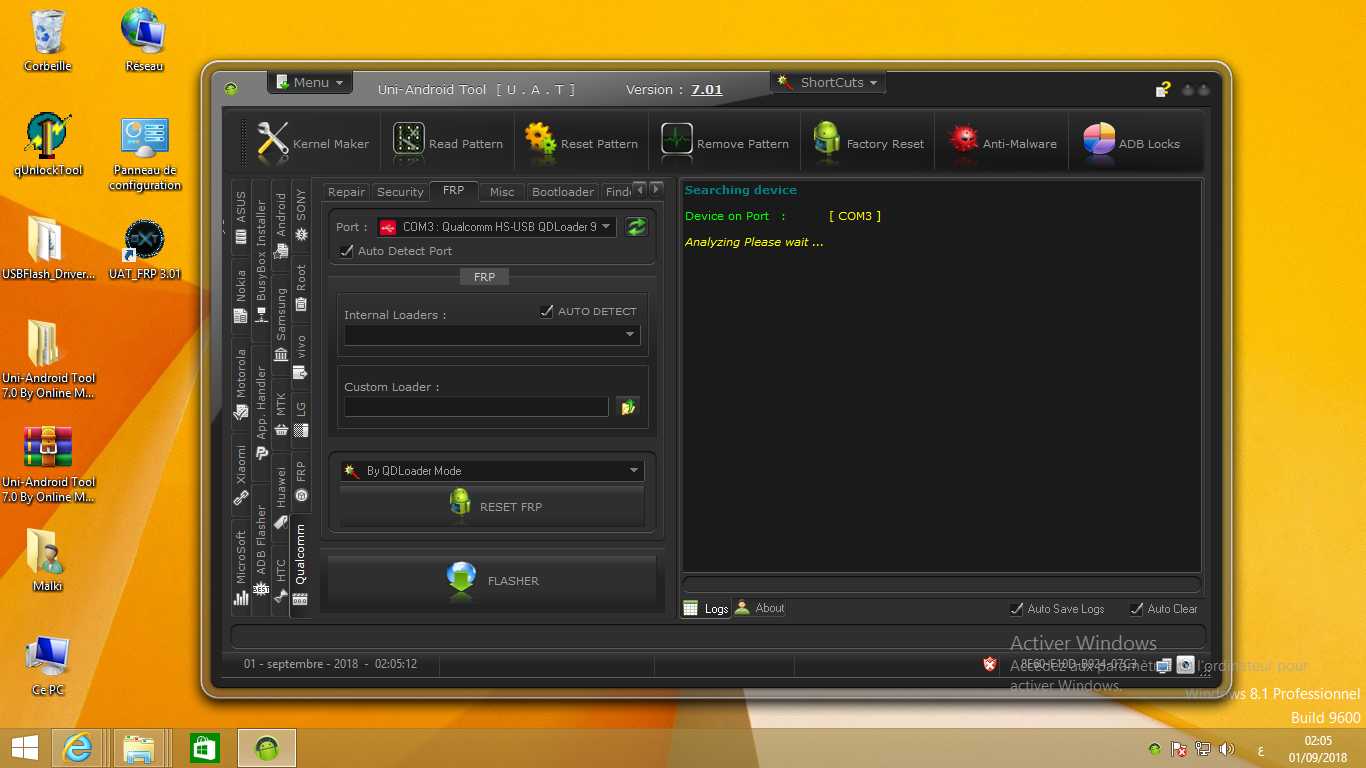Select the Huawei vertical tab
This screenshot has height=768, width=1366.
(x=281, y=496)
